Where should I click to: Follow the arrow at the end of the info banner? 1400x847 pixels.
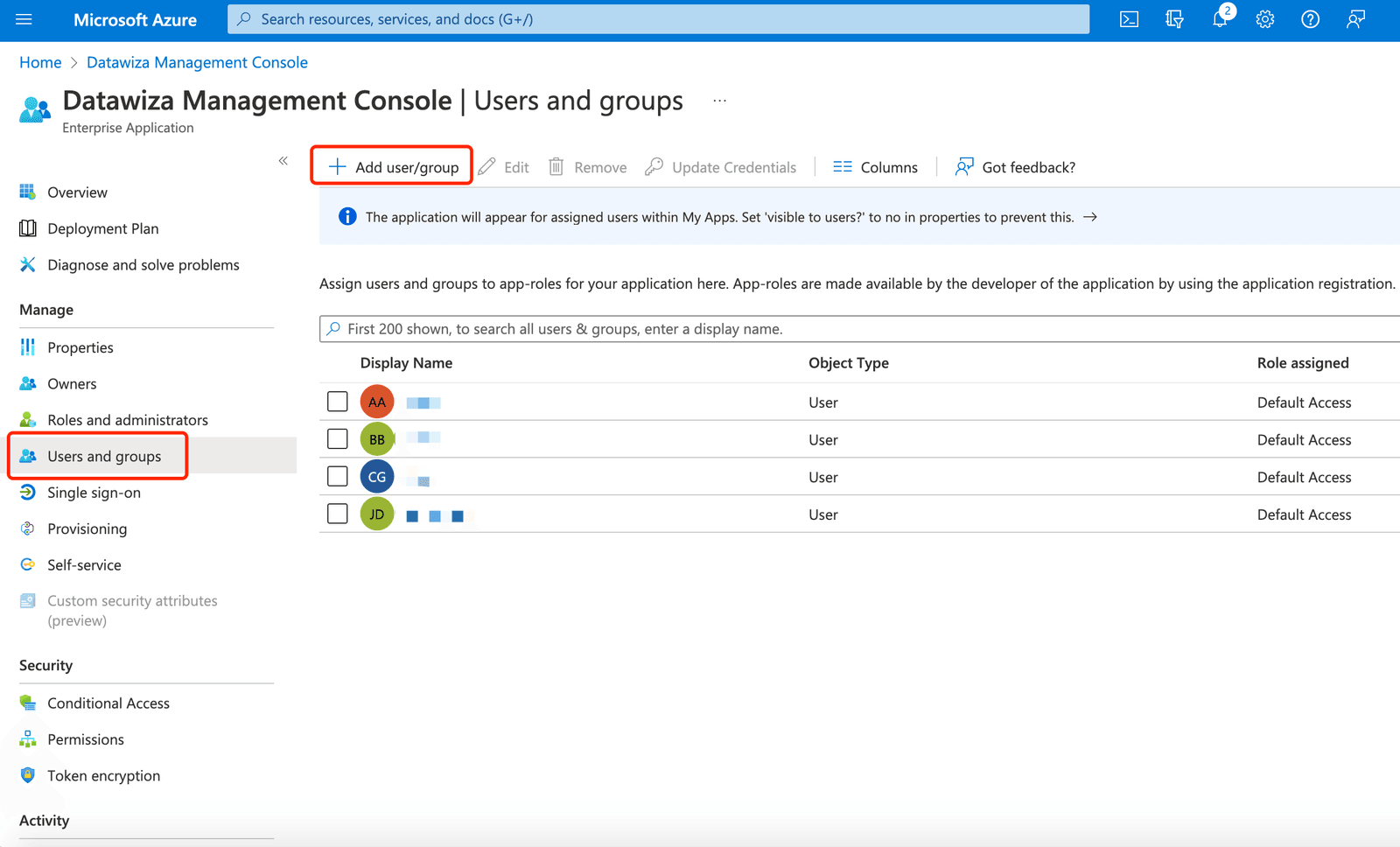click(x=1090, y=217)
